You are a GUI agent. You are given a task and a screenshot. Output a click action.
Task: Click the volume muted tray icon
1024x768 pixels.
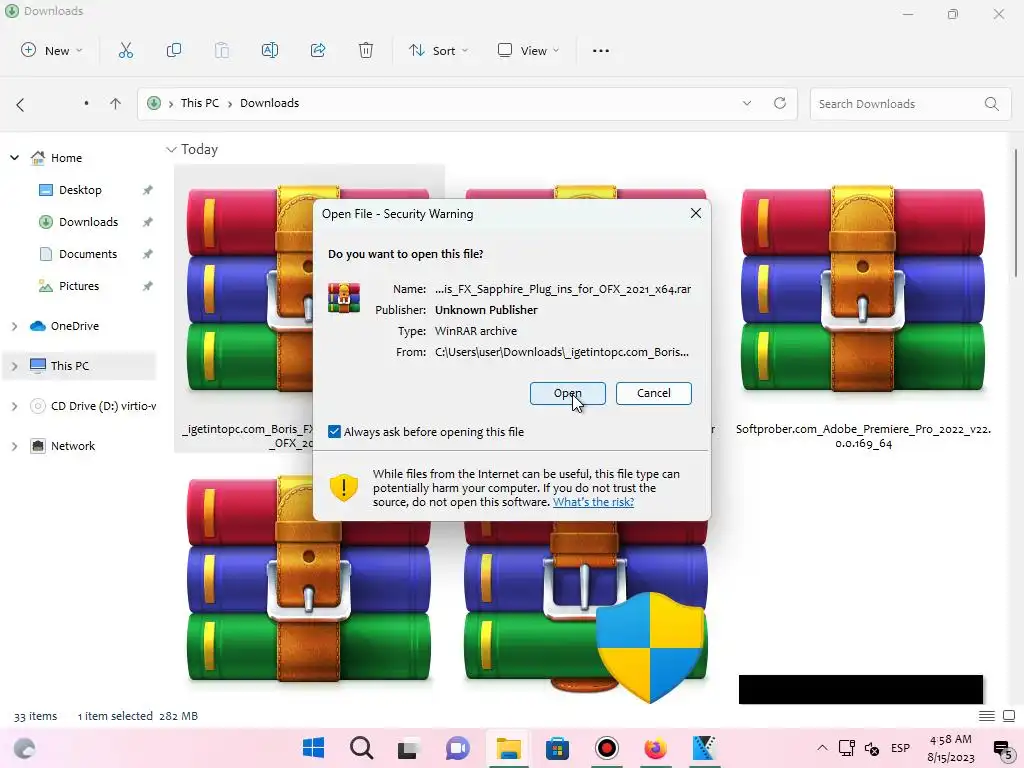[x=872, y=748]
